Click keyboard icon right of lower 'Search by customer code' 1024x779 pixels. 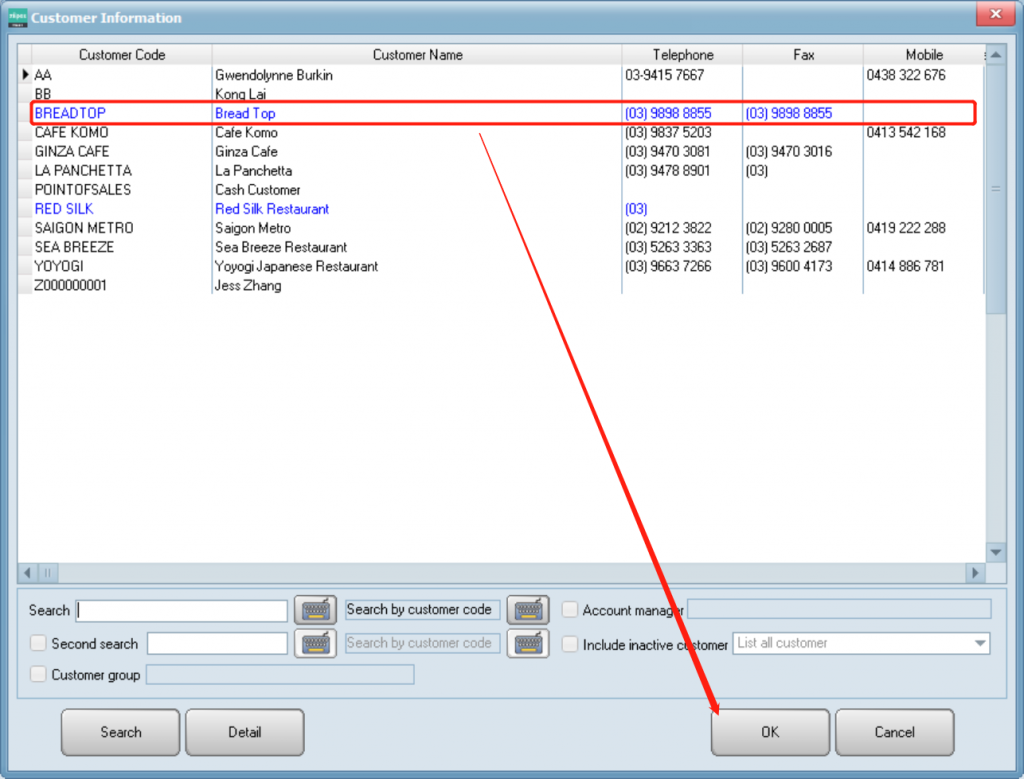click(528, 643)
